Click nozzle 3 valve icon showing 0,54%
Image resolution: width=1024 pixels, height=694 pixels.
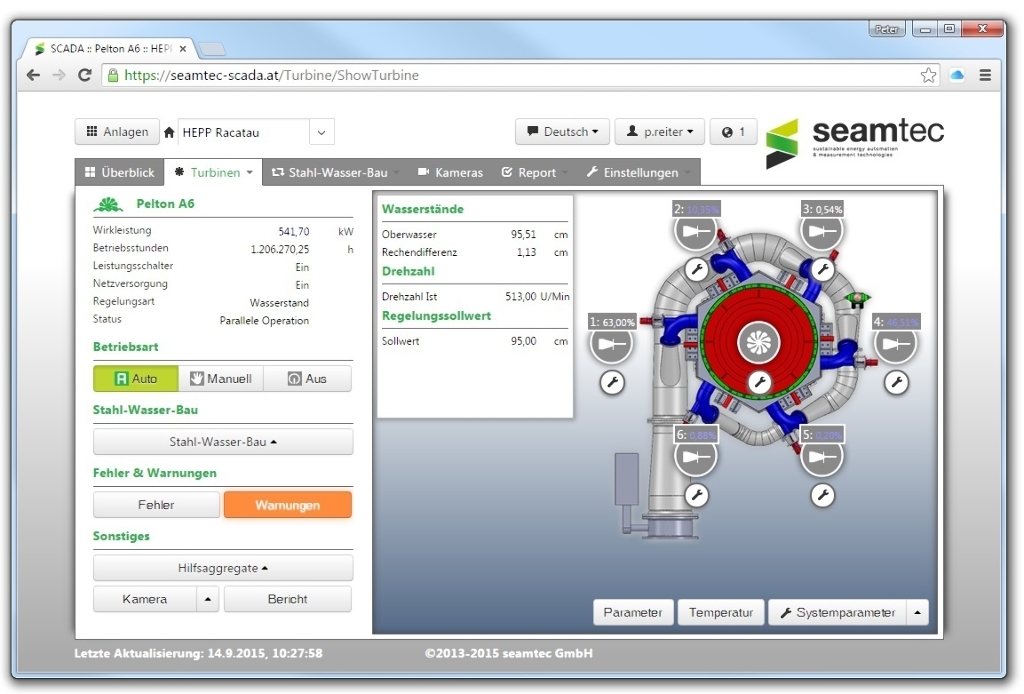822,232
